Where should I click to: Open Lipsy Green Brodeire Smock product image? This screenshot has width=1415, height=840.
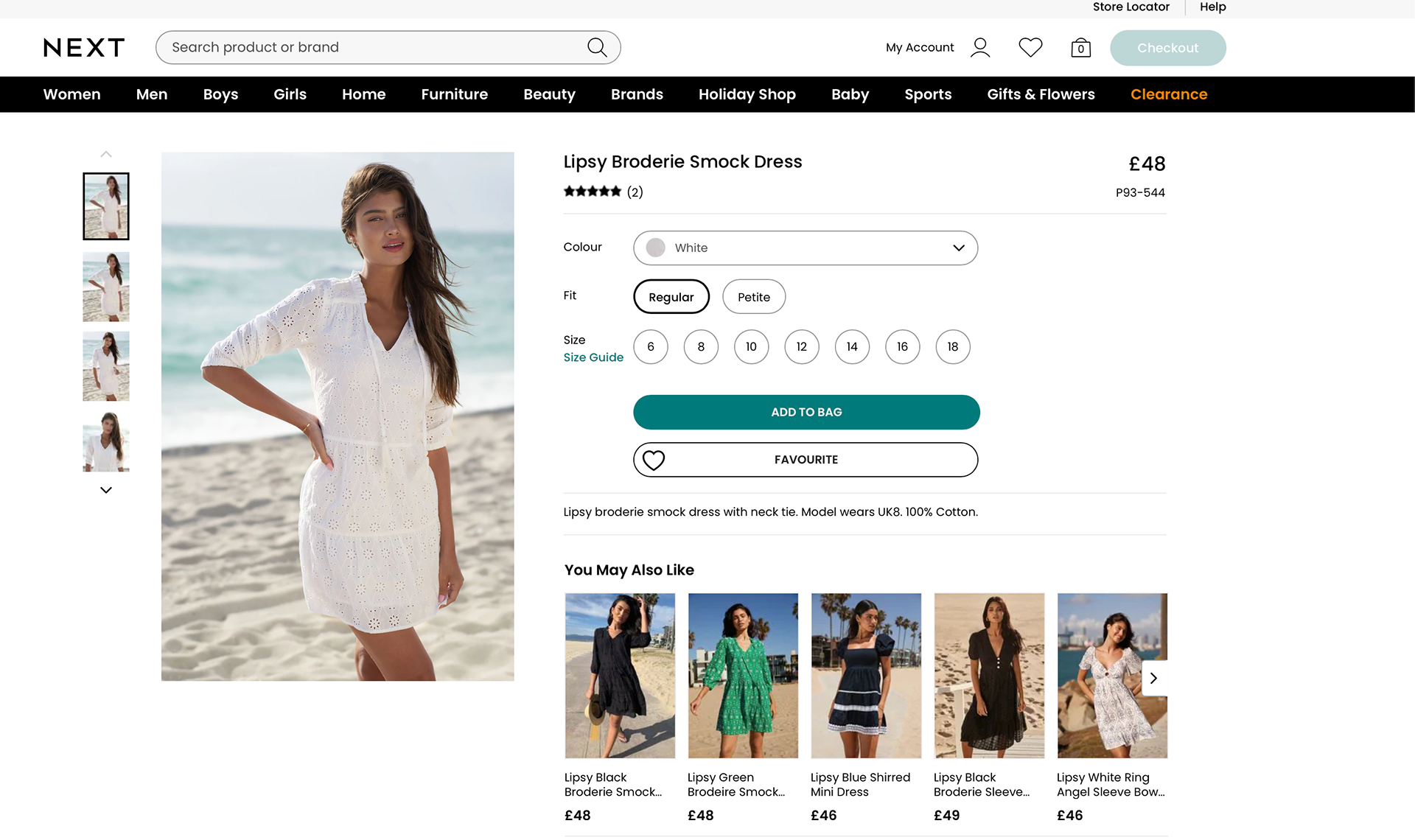[x=743, y=676]
